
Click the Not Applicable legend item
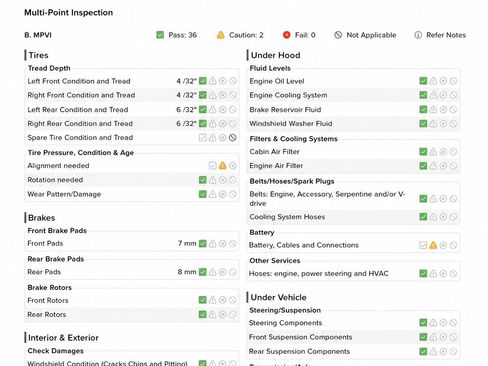coord(365,35)
